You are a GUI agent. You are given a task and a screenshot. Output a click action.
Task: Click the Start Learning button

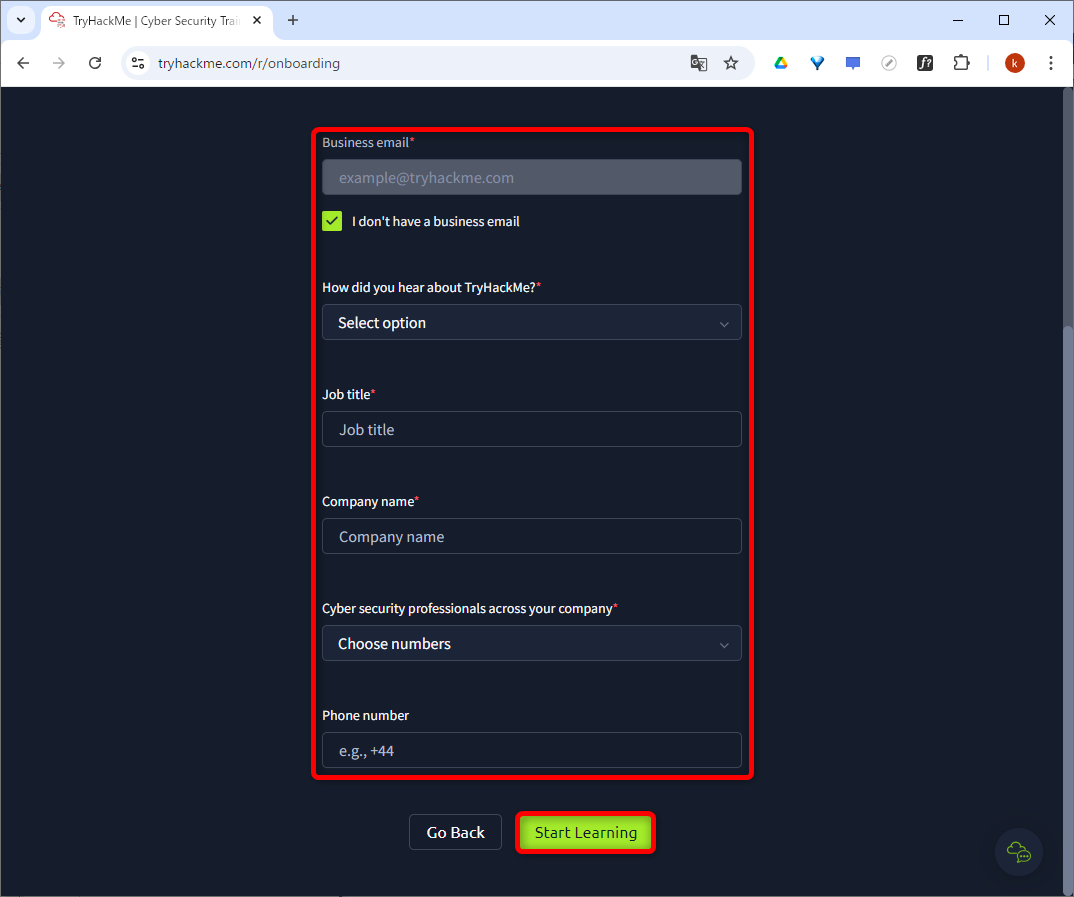(586, 832)
